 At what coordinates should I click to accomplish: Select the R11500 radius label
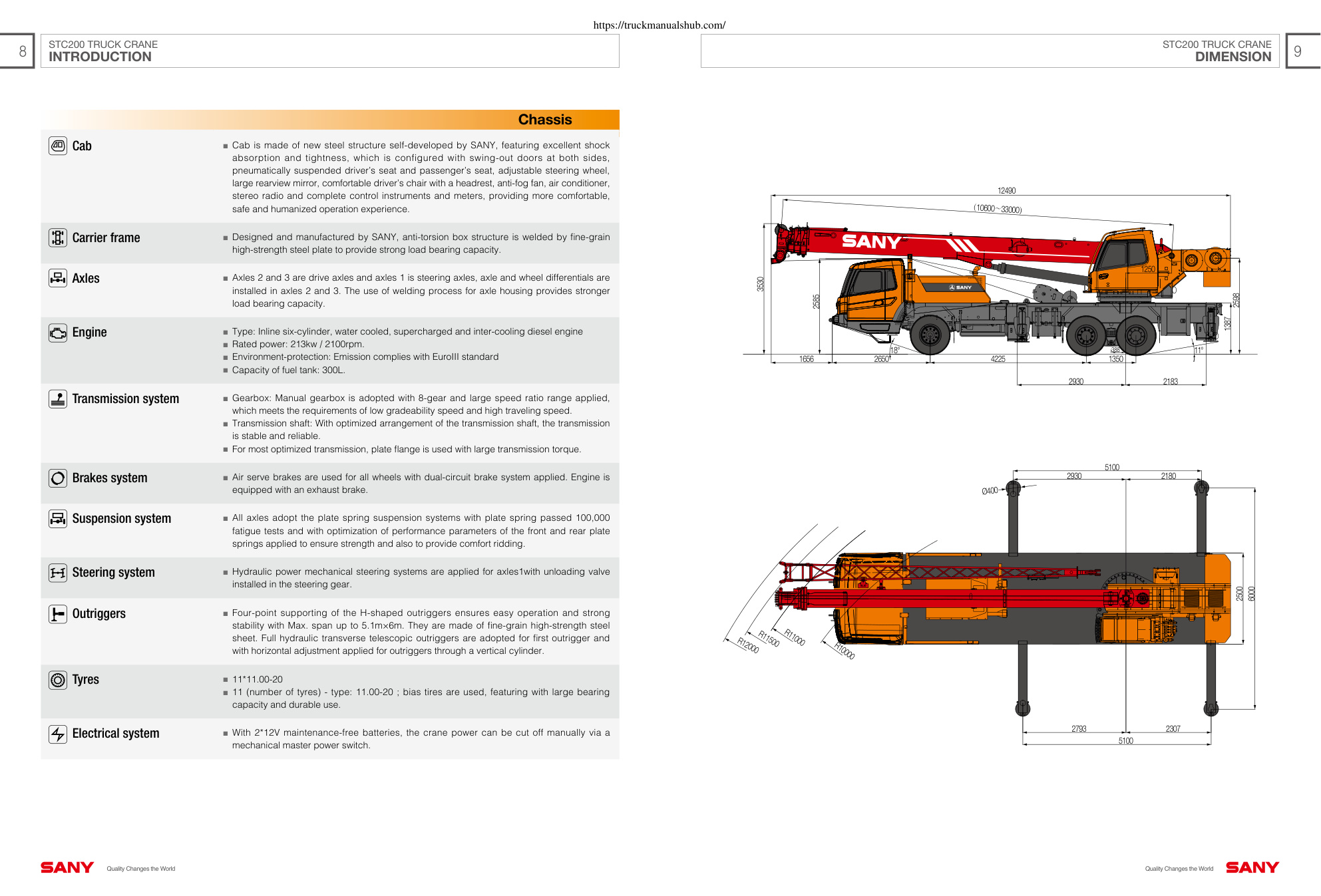(769, 639)
